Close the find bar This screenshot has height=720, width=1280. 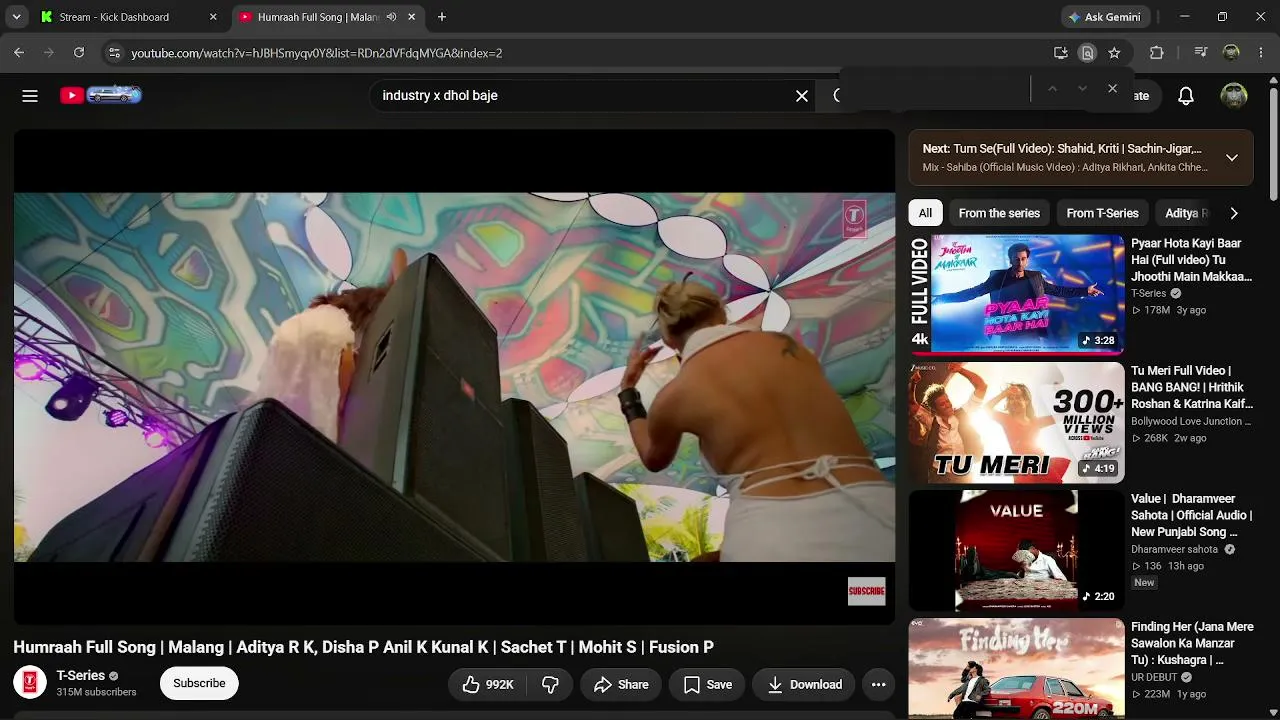1112,89
